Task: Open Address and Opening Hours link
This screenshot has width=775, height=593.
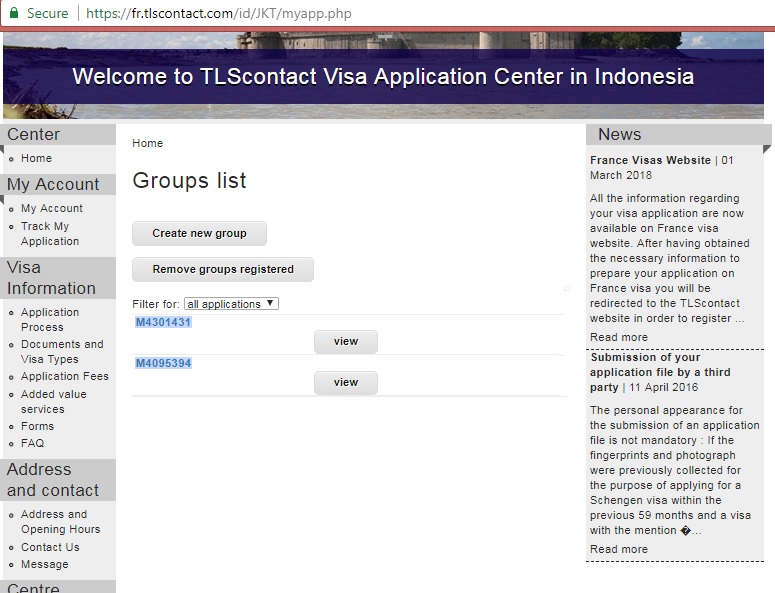Action: 60,521
